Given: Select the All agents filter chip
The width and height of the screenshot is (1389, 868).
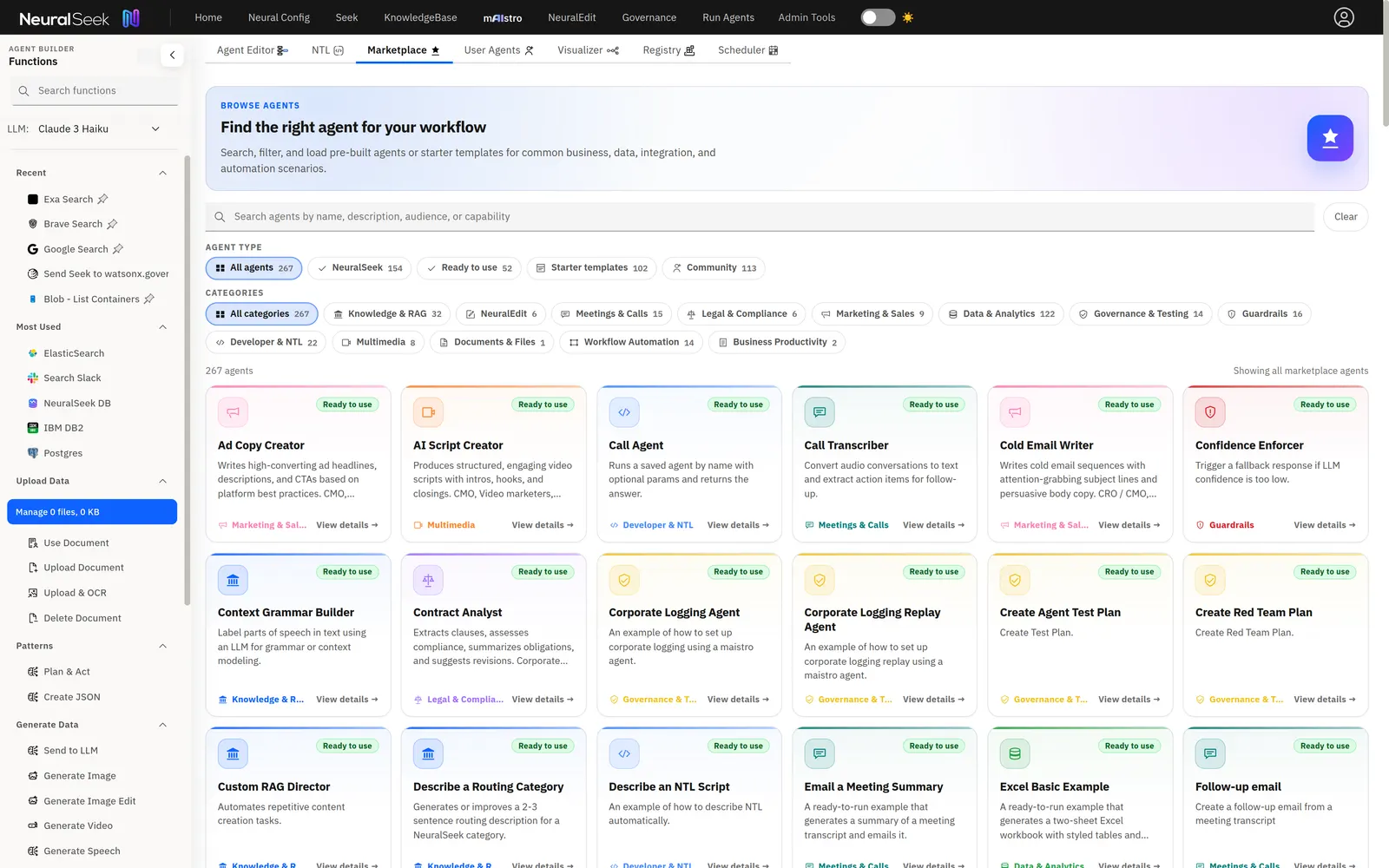Looking at the screenshot, I should 254,268.
